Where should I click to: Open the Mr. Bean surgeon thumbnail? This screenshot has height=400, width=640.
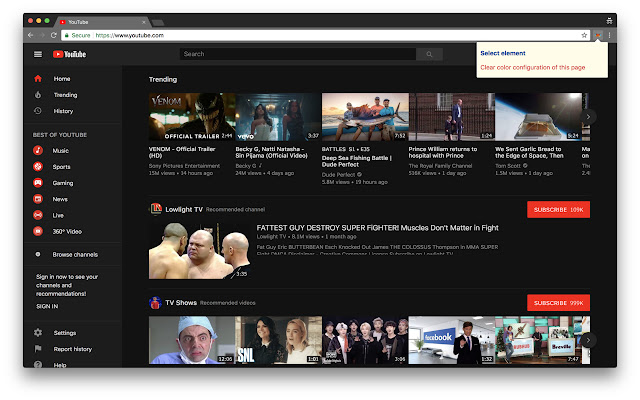click(x=192, y=340)
